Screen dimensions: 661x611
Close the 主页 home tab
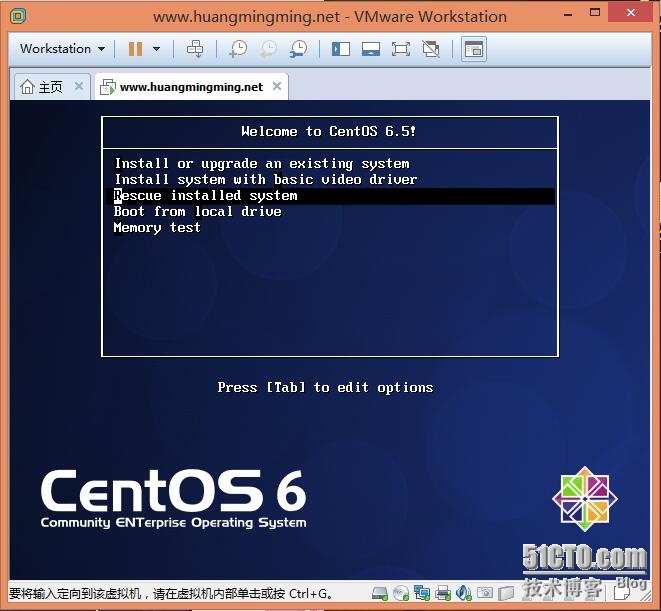(78, 86)
